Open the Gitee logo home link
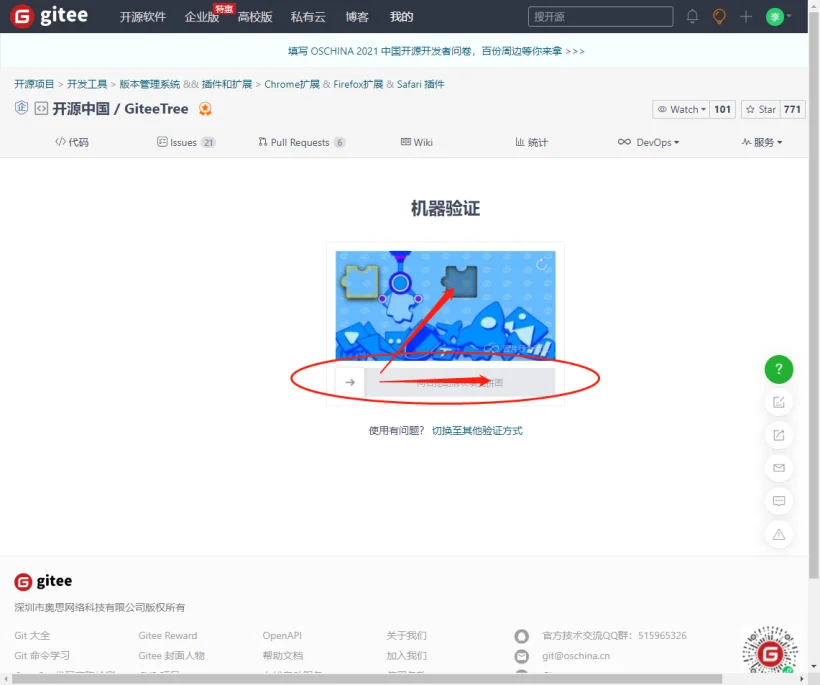820x685 pixels. [49, 16]
